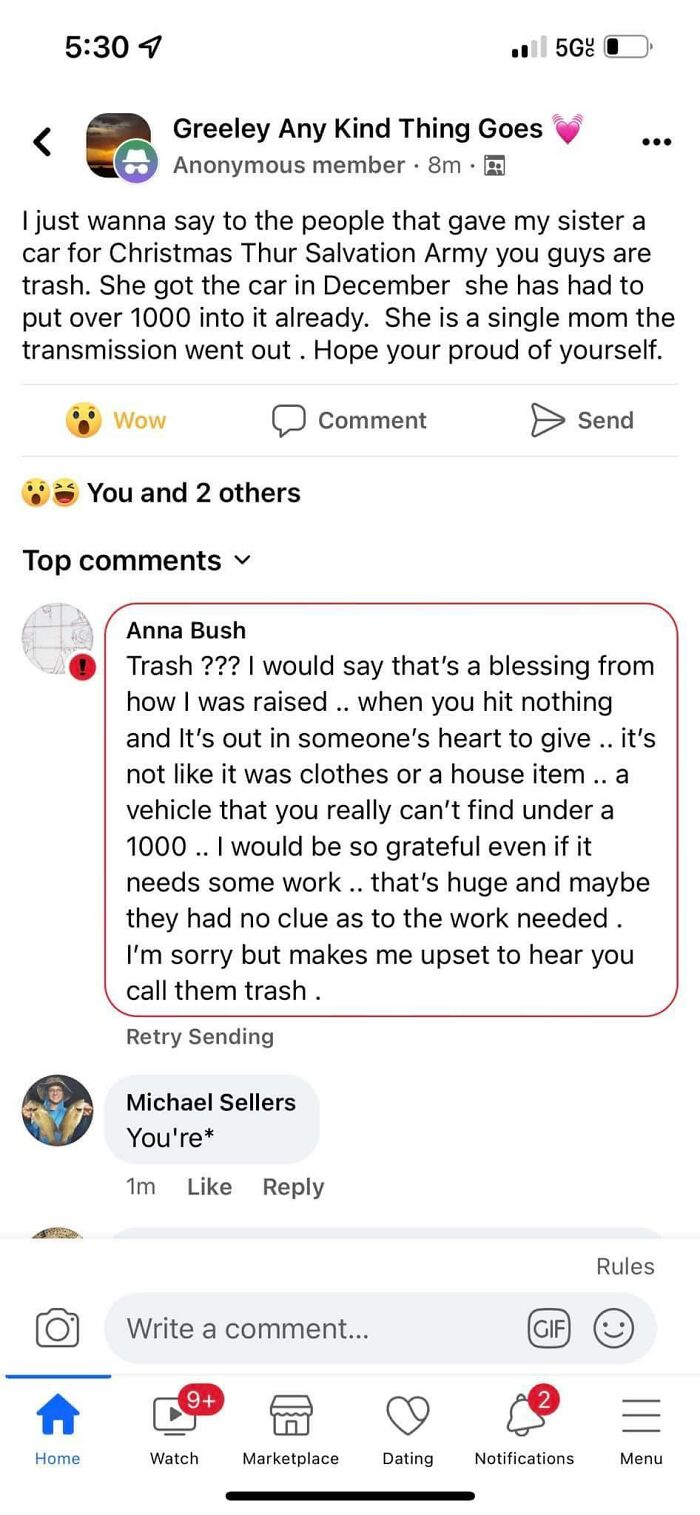View the group Rules

[624, 1266]
